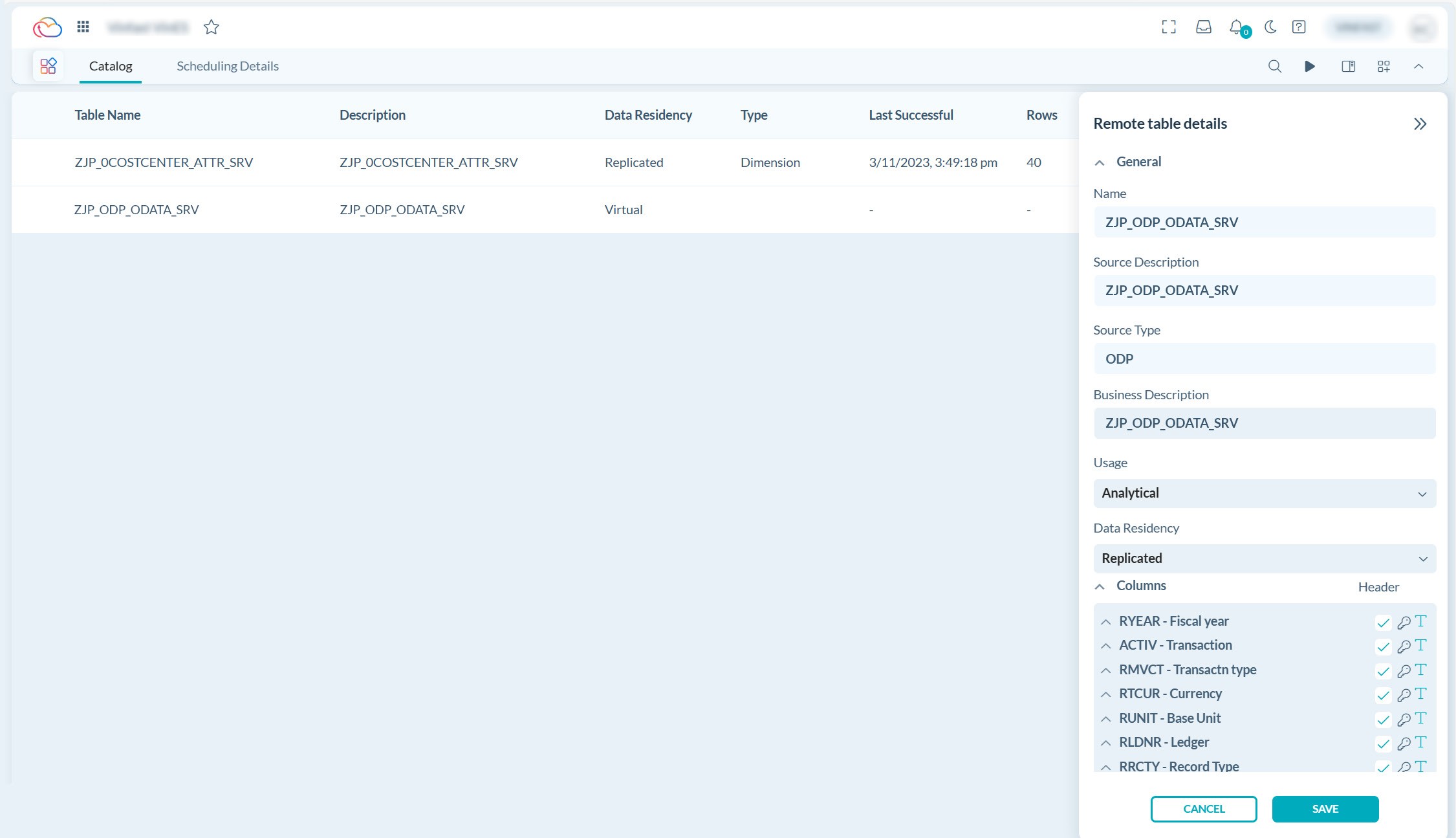This screenshot has height=838, width=1456.
Task: Open text settings for RTCUR using T icon
Action: (x=1421, y=694)
